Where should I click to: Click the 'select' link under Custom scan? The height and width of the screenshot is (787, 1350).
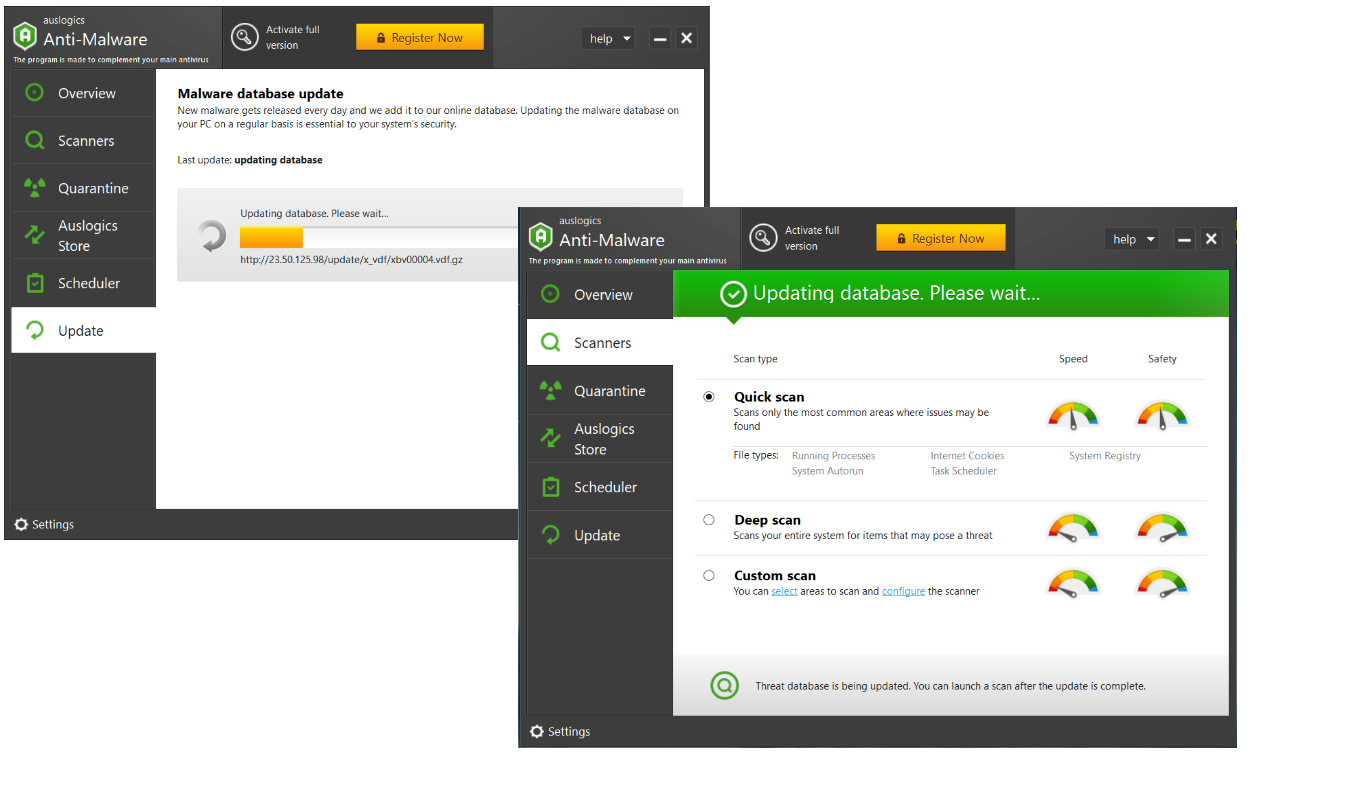click(784, 591)
